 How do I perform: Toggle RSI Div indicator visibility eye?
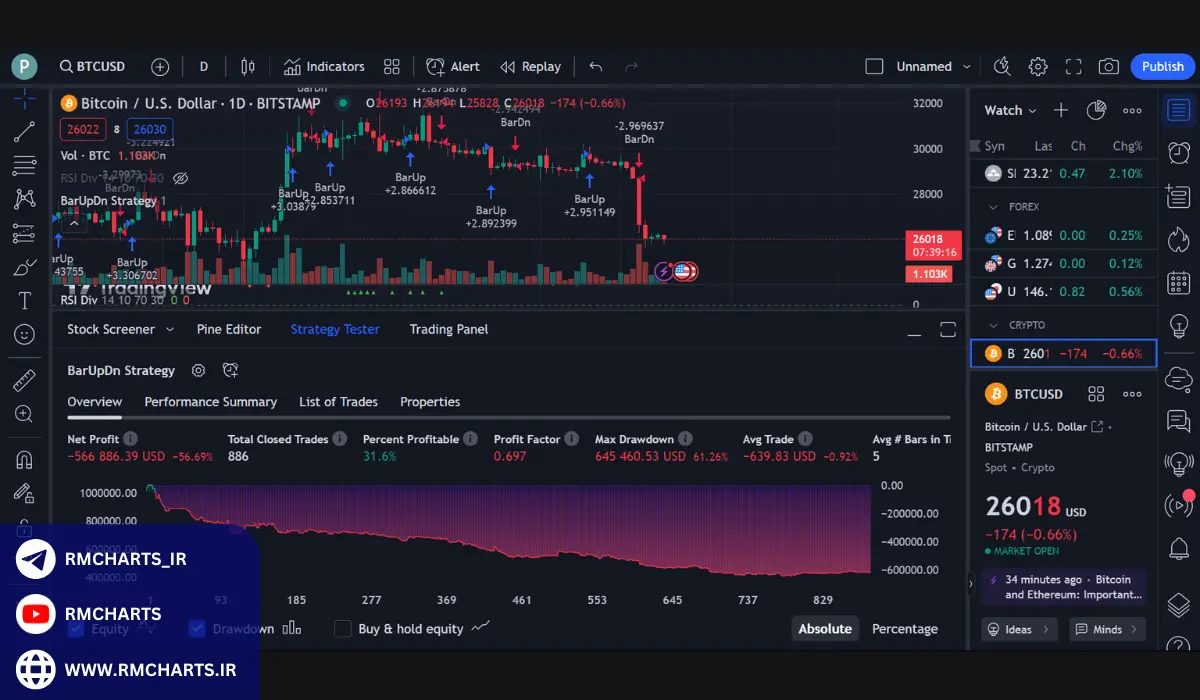point(181,178)
